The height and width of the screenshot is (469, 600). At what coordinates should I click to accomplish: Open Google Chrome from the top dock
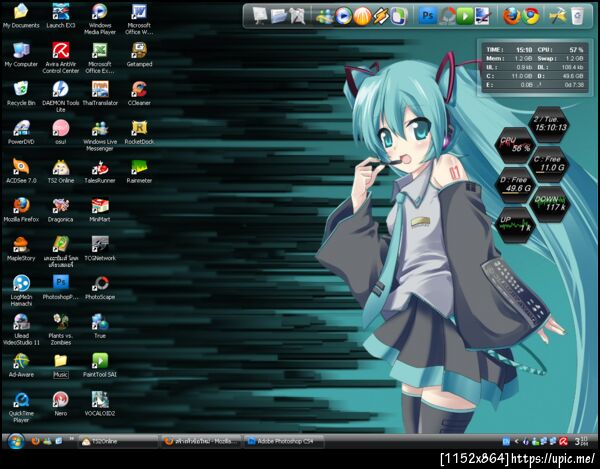(x=531, y=16)
